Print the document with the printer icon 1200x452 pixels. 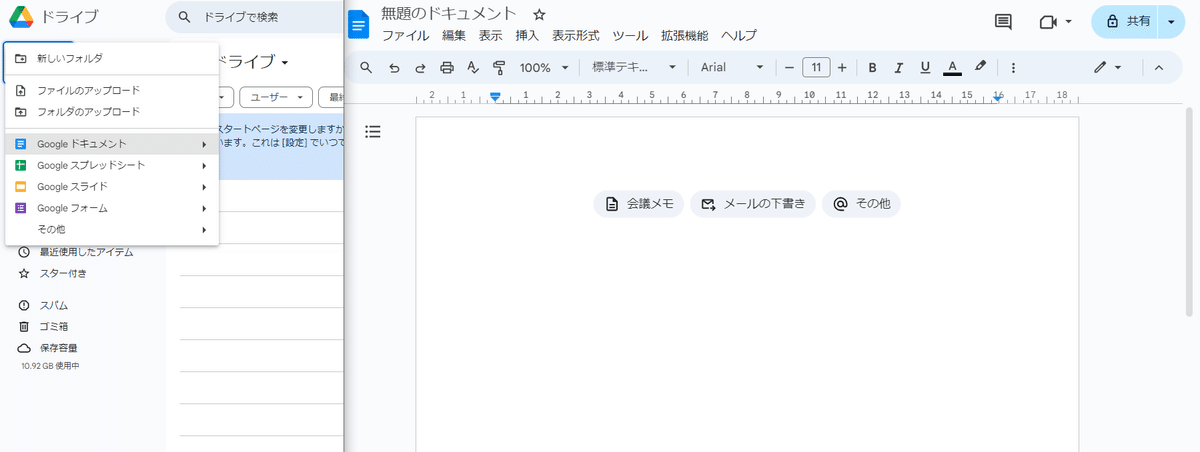(447, 67)
